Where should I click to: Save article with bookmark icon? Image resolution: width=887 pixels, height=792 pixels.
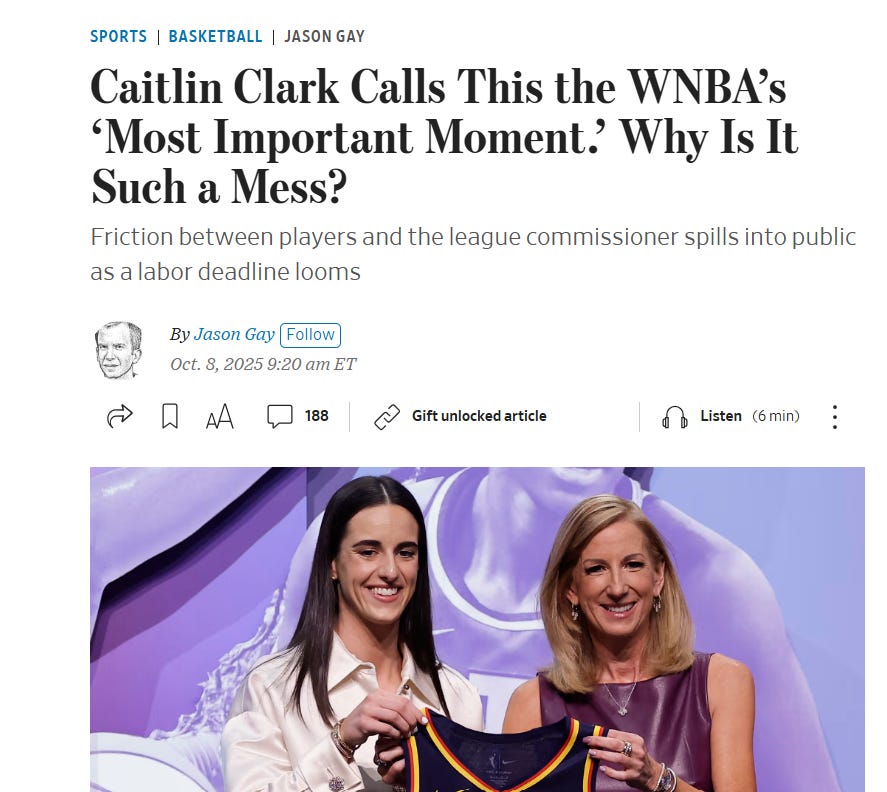point(170,416)
